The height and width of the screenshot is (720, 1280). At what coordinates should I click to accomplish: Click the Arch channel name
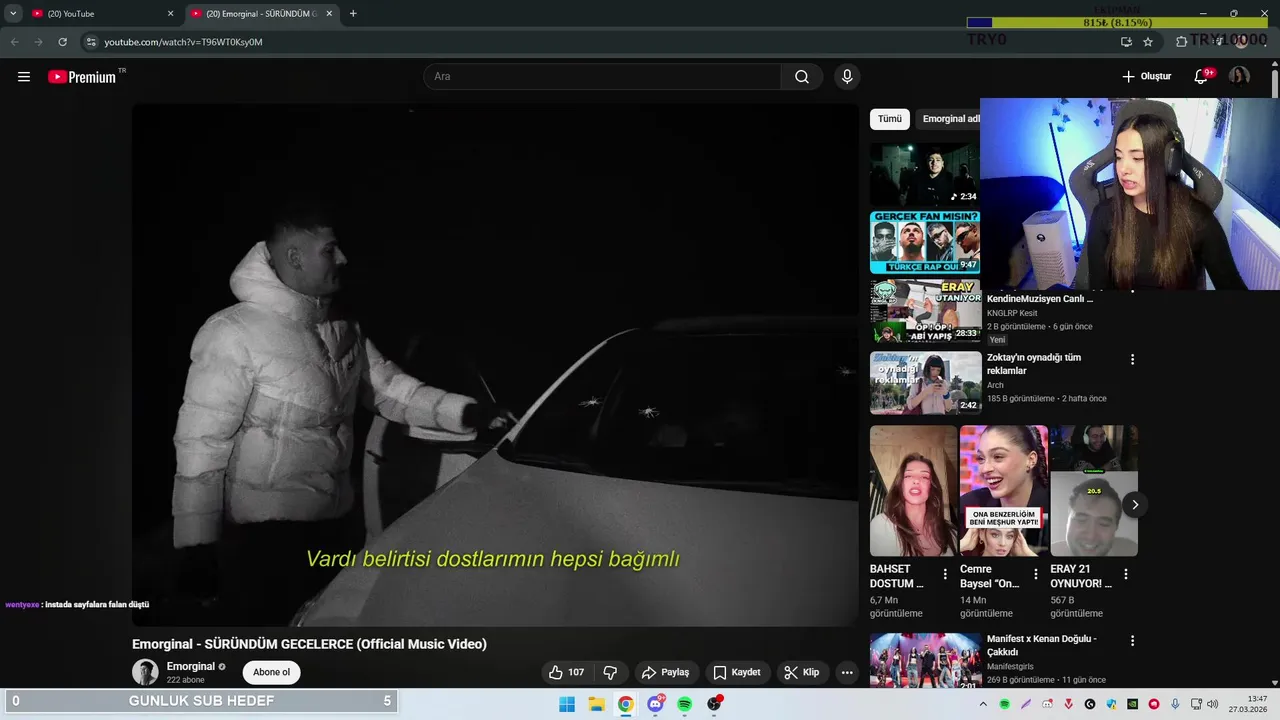pos(995,385)
